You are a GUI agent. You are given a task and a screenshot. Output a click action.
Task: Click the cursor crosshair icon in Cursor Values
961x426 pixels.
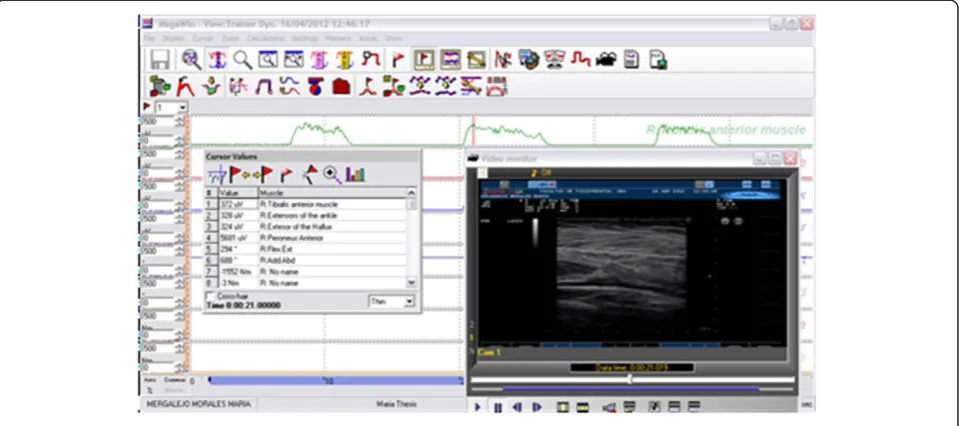[x=216, y=175]
